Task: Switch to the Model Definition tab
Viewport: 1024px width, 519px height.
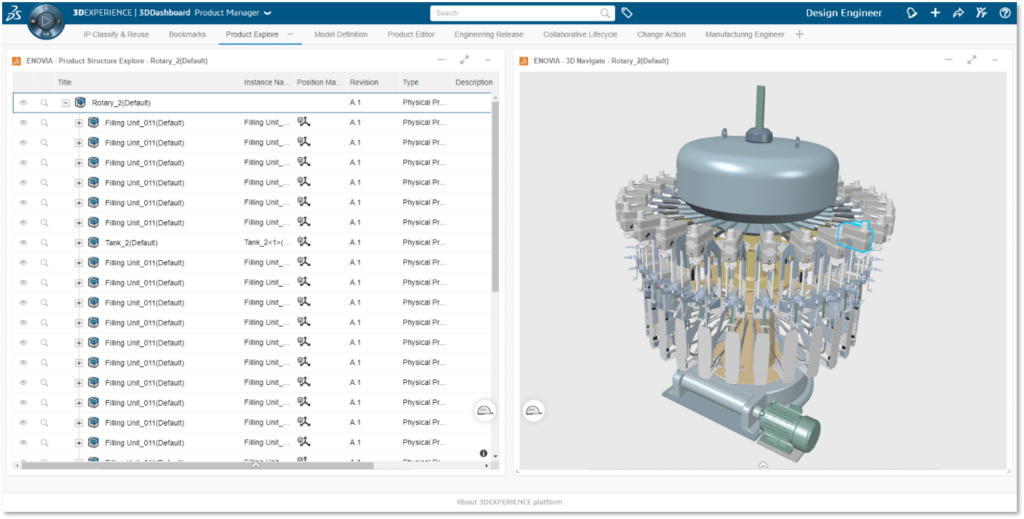Action: click(x=340, y=35)
